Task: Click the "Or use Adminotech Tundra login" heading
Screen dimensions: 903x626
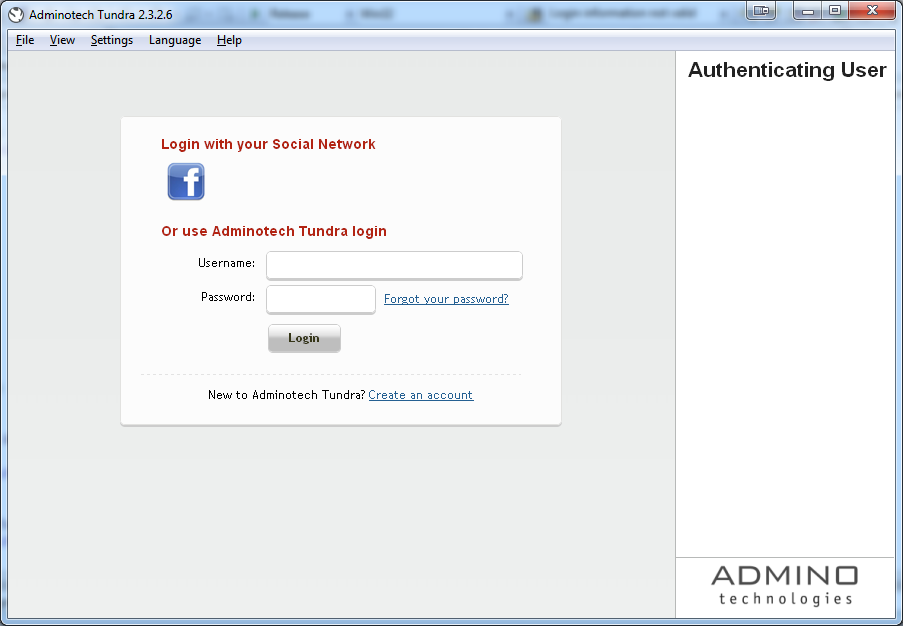Action: pyautogui.click(x=274, y=231)
